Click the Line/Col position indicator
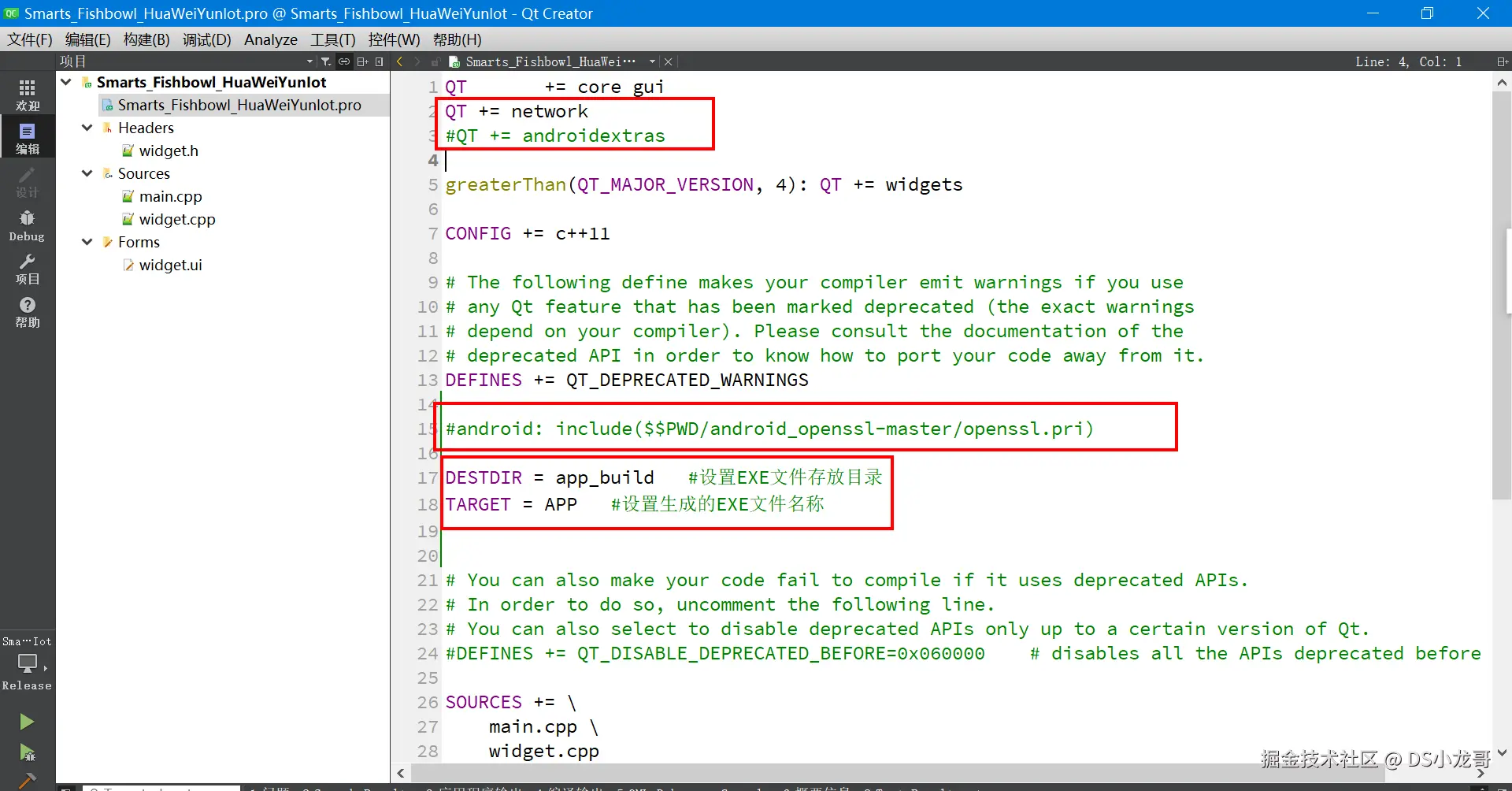1512x791 pixels. point(1408,61)
